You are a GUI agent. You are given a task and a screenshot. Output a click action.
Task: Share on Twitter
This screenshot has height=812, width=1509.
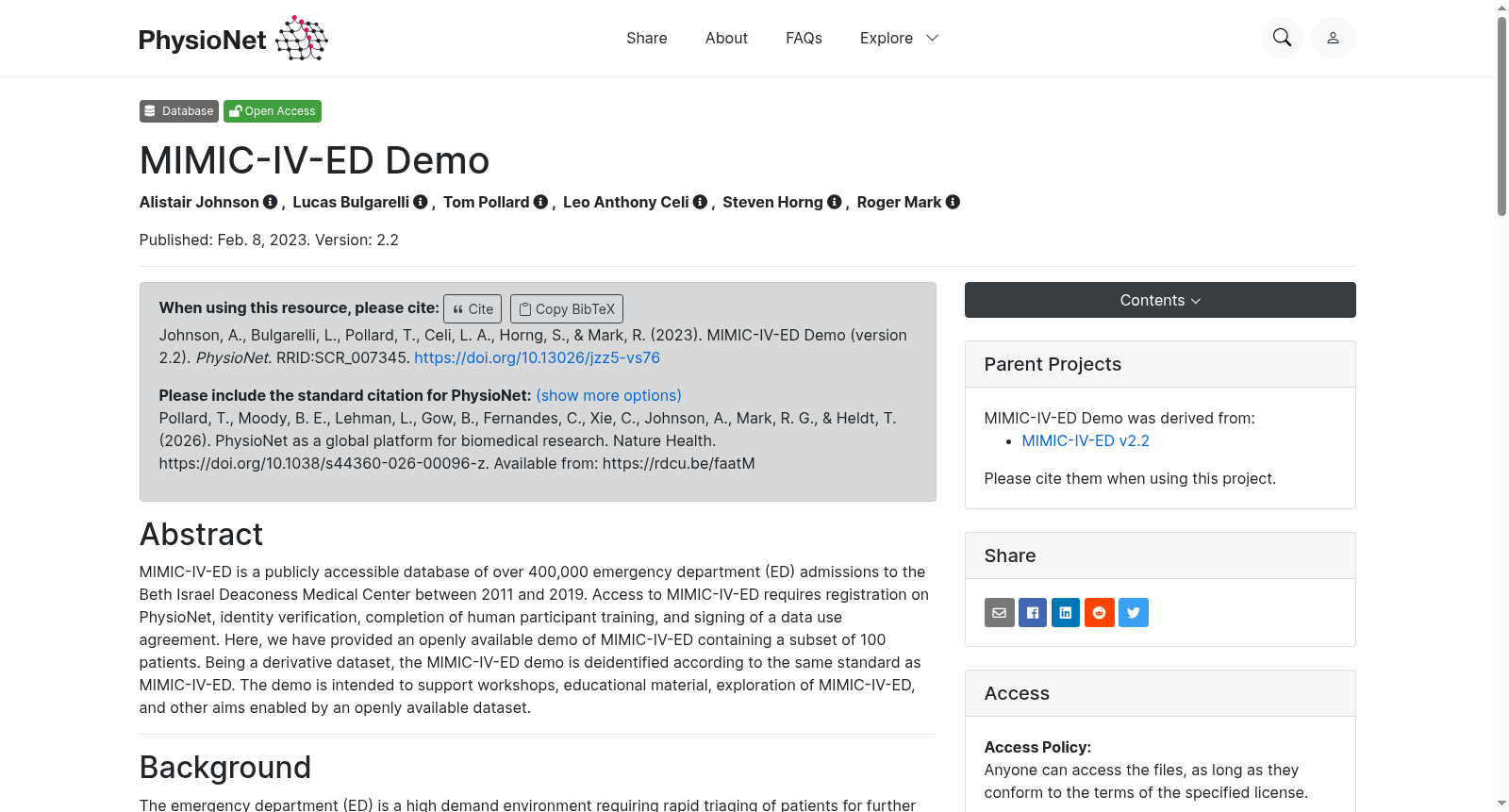(x=1134, y=613)
